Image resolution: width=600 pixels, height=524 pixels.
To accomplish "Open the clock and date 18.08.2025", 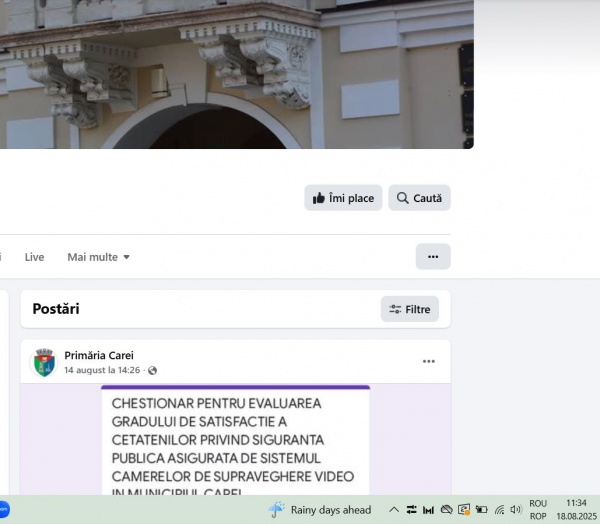I will click(x=576, y=510).
